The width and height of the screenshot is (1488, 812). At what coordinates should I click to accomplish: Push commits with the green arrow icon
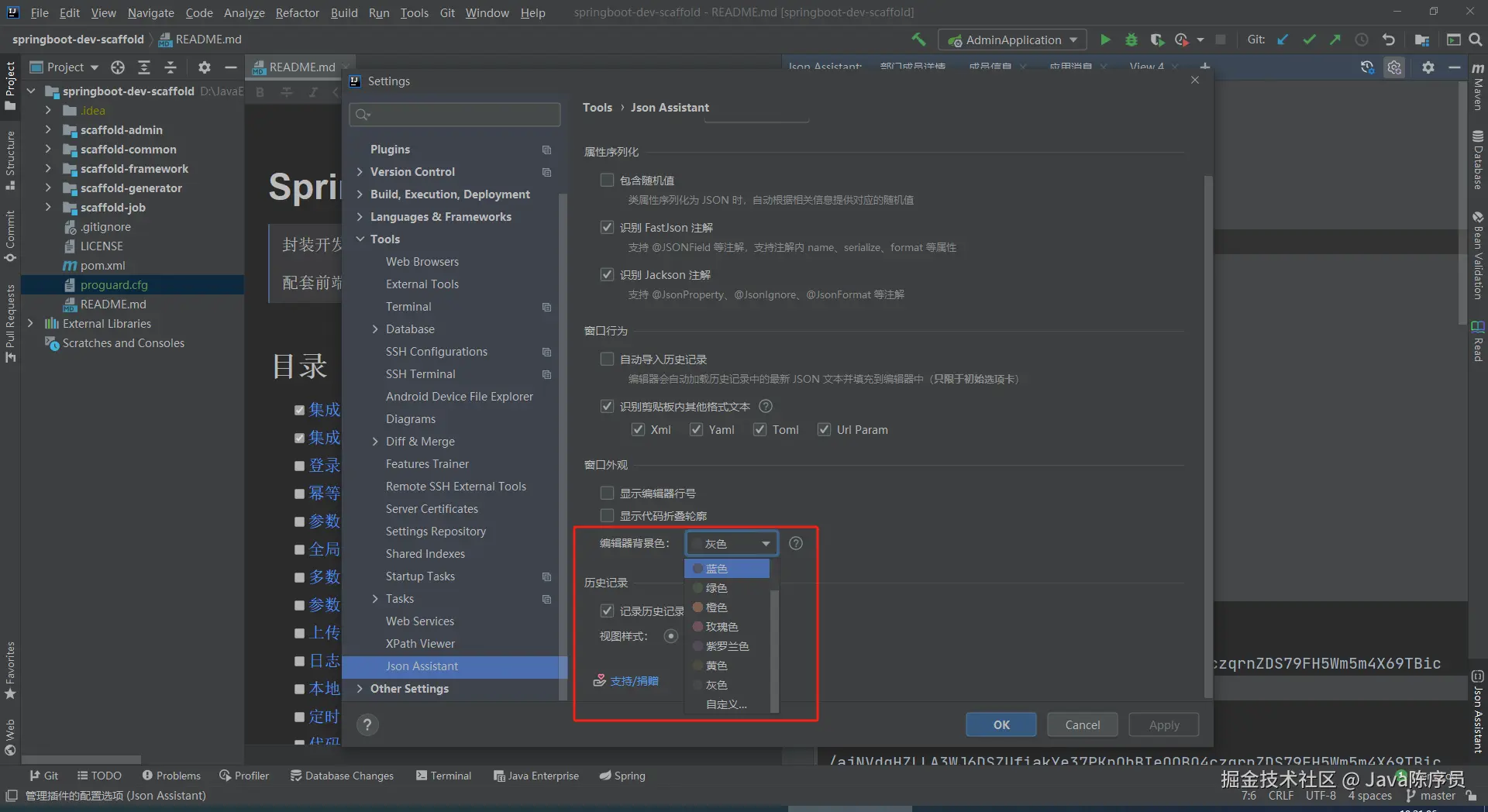[1335, 40]
